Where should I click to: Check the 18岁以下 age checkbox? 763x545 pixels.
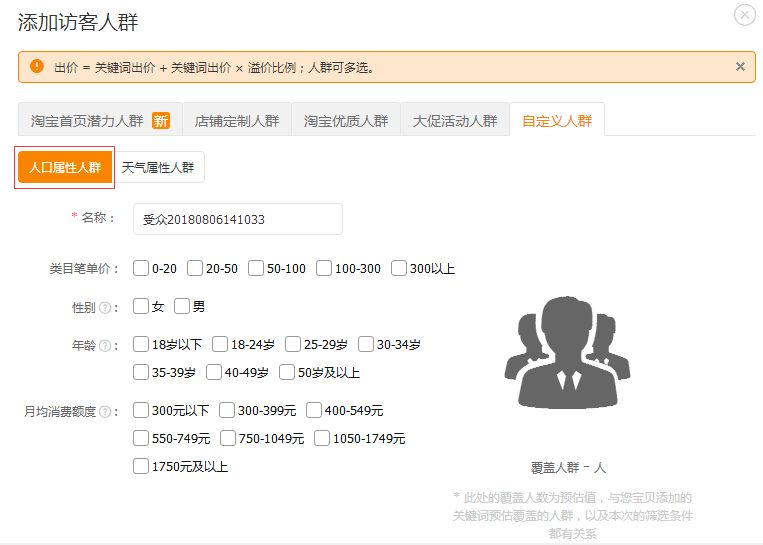(141, 344)
